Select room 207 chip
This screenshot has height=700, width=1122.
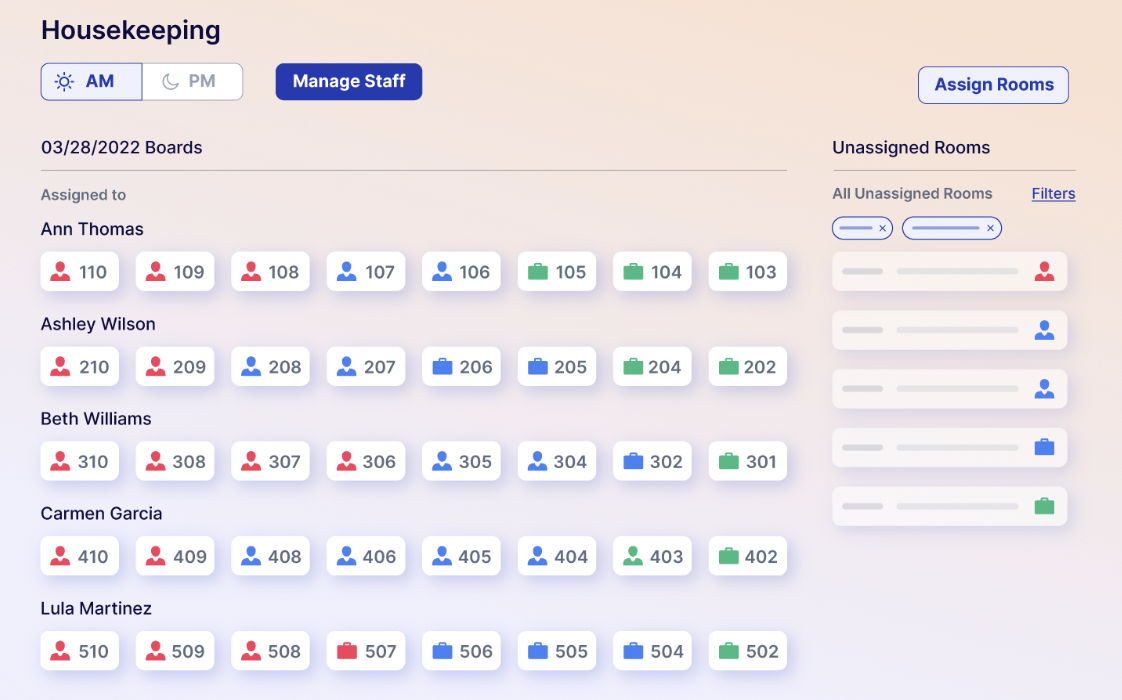coord(366,366)
